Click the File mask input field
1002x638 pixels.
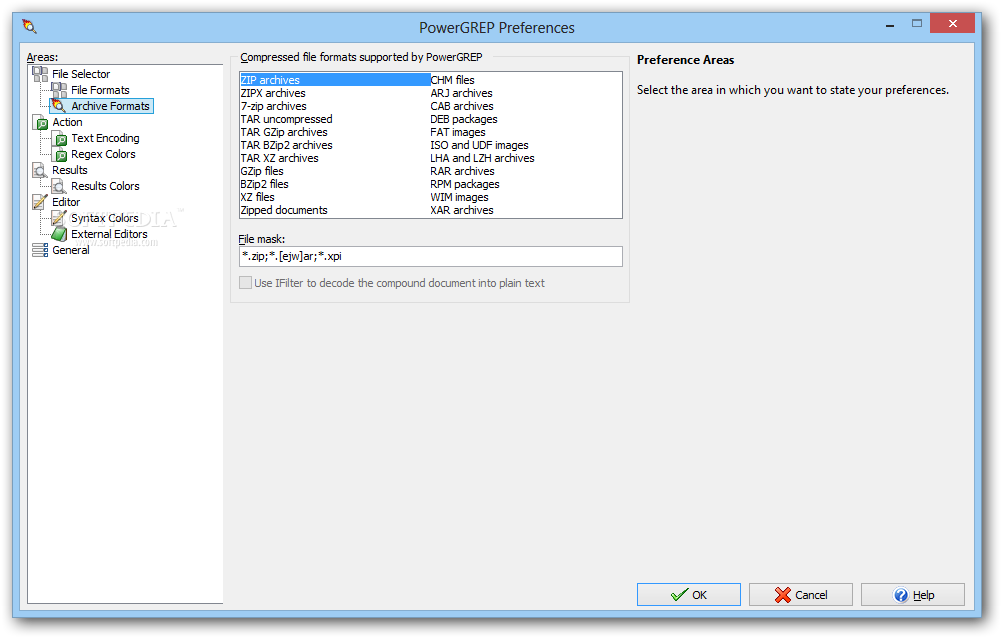[x=431, y=256]
